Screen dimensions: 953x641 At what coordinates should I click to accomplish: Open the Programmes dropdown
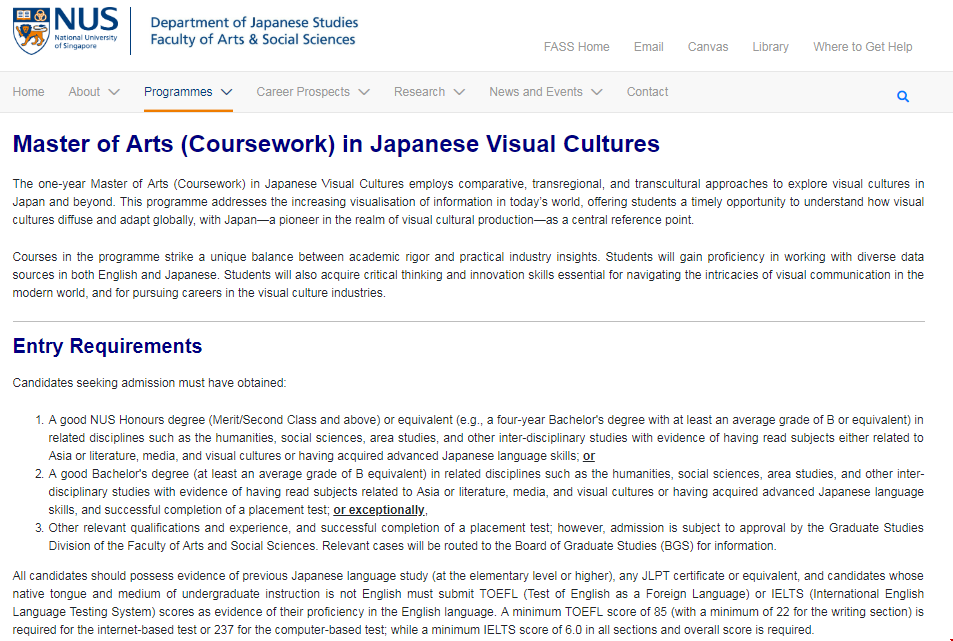[188, 91]
